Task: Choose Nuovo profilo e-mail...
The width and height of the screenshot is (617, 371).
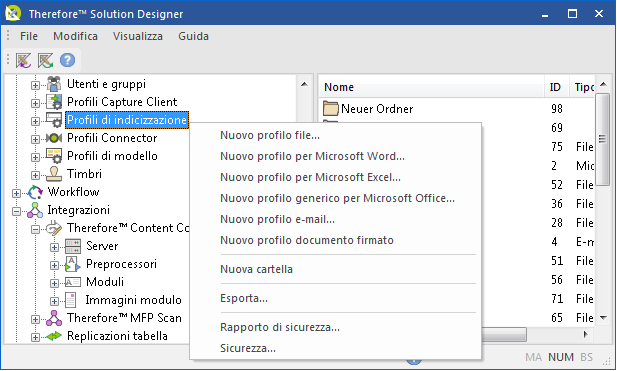Action: (x=335, y=219)
